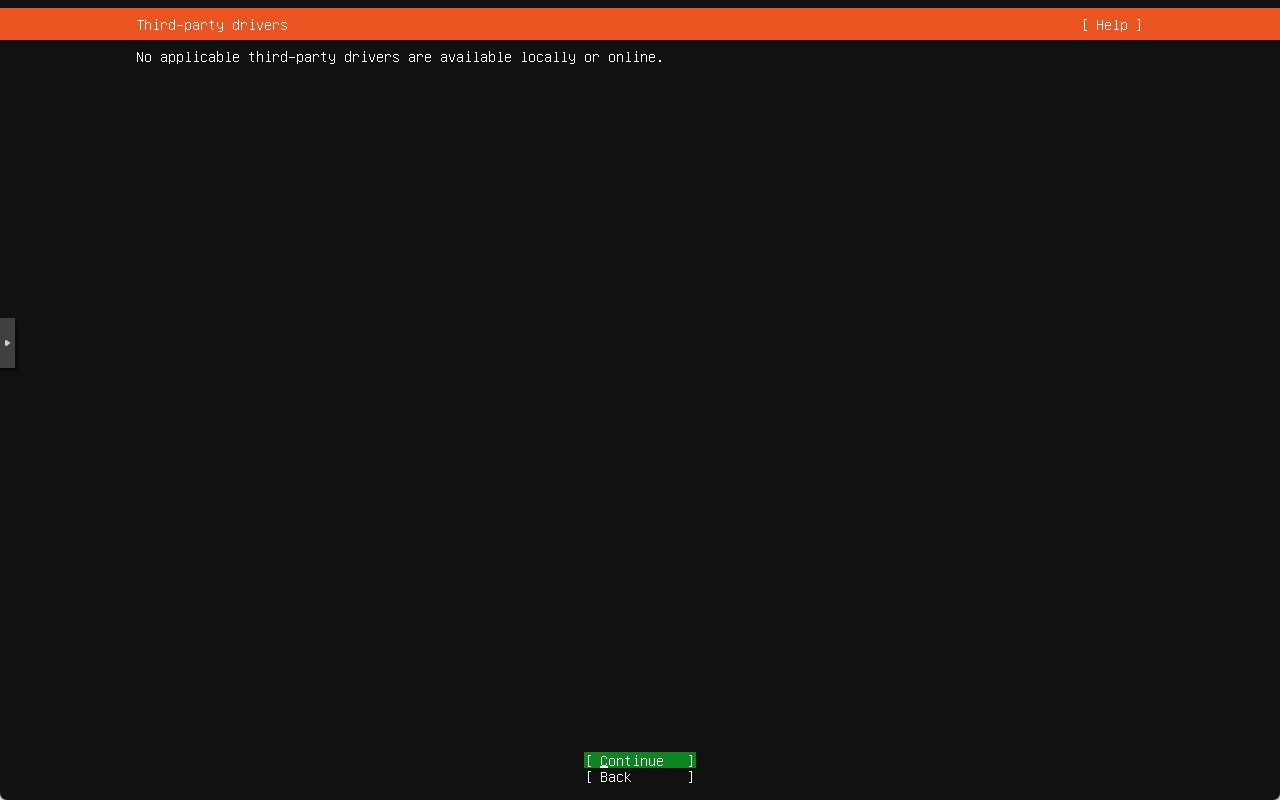Click the left bracket of Help
The image size is (1280, 800).
coord(1086,25)
